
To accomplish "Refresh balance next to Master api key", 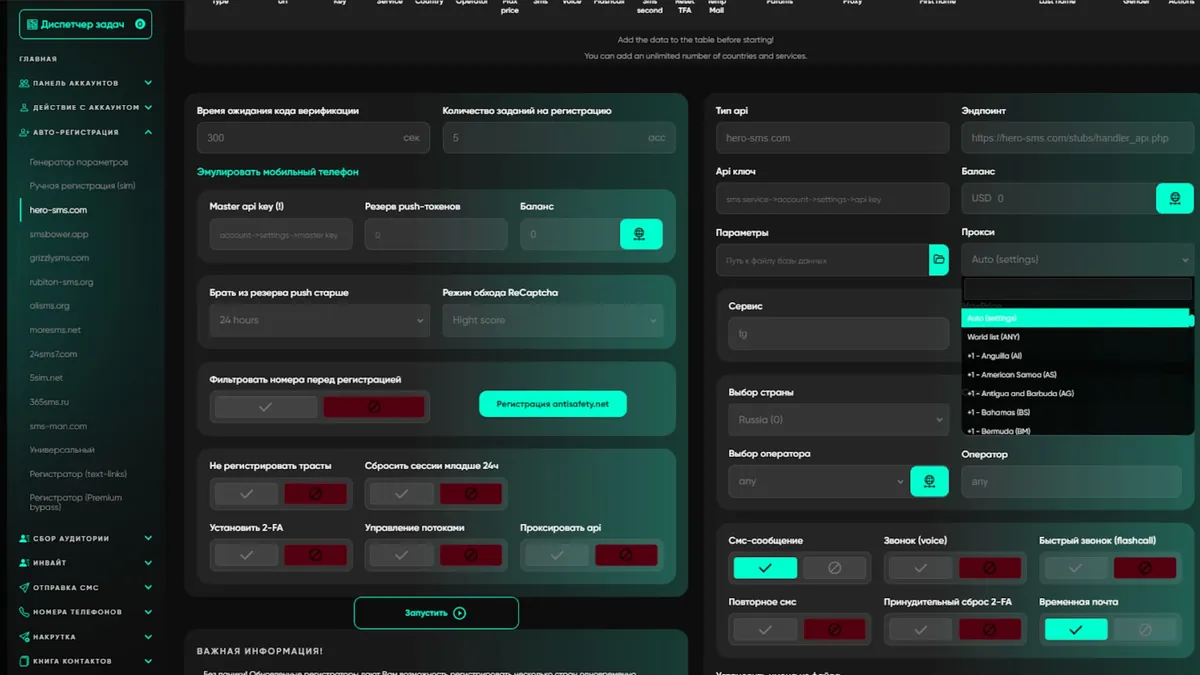I will click(x=640, y=234).
